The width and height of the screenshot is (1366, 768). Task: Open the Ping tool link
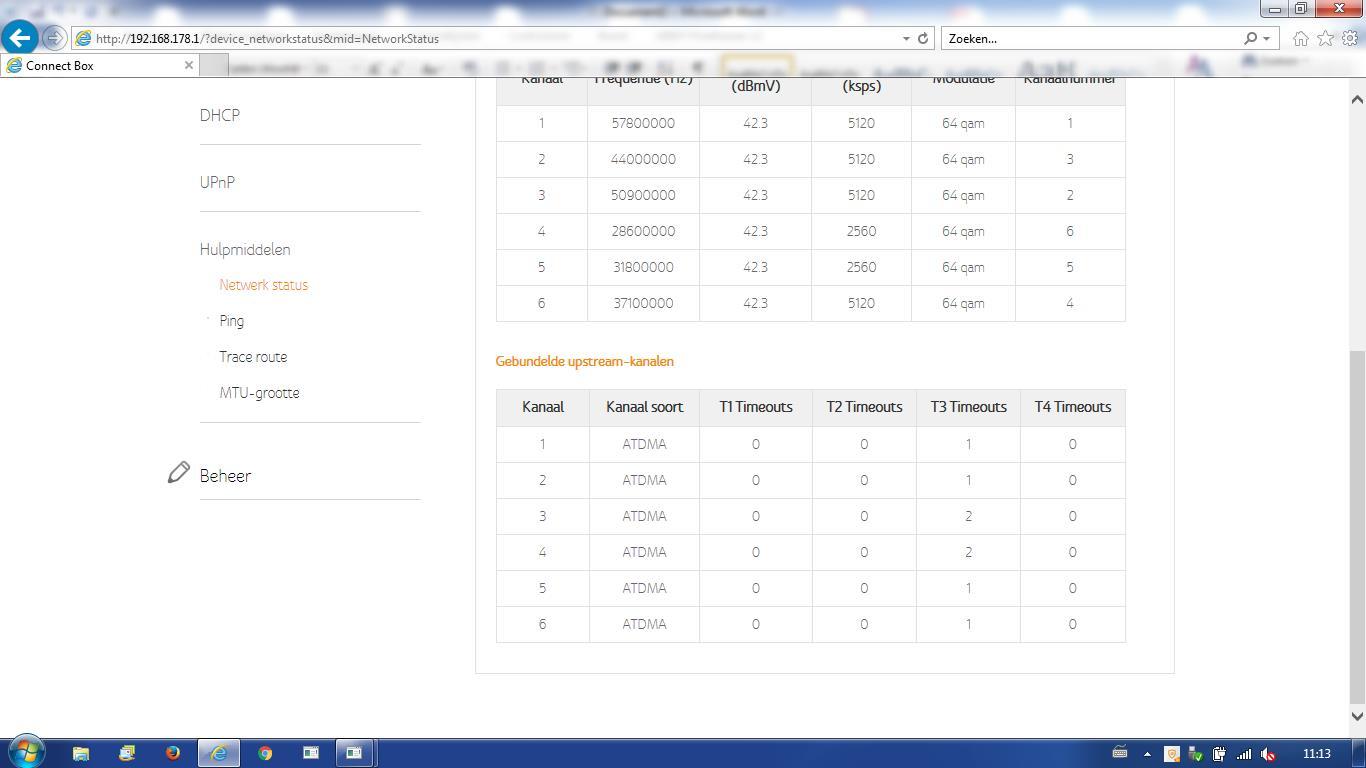pyautogui.click(x=232, y=321)
